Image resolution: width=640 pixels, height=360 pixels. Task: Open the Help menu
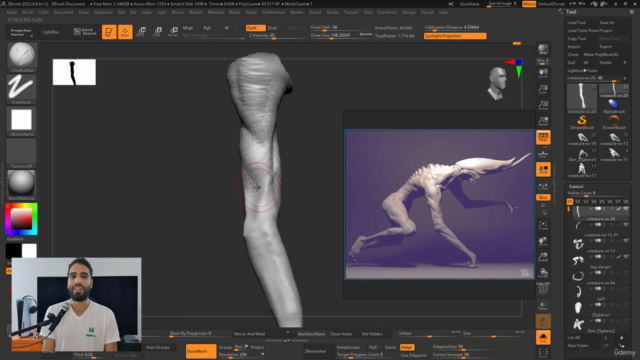tap(443, 12)
